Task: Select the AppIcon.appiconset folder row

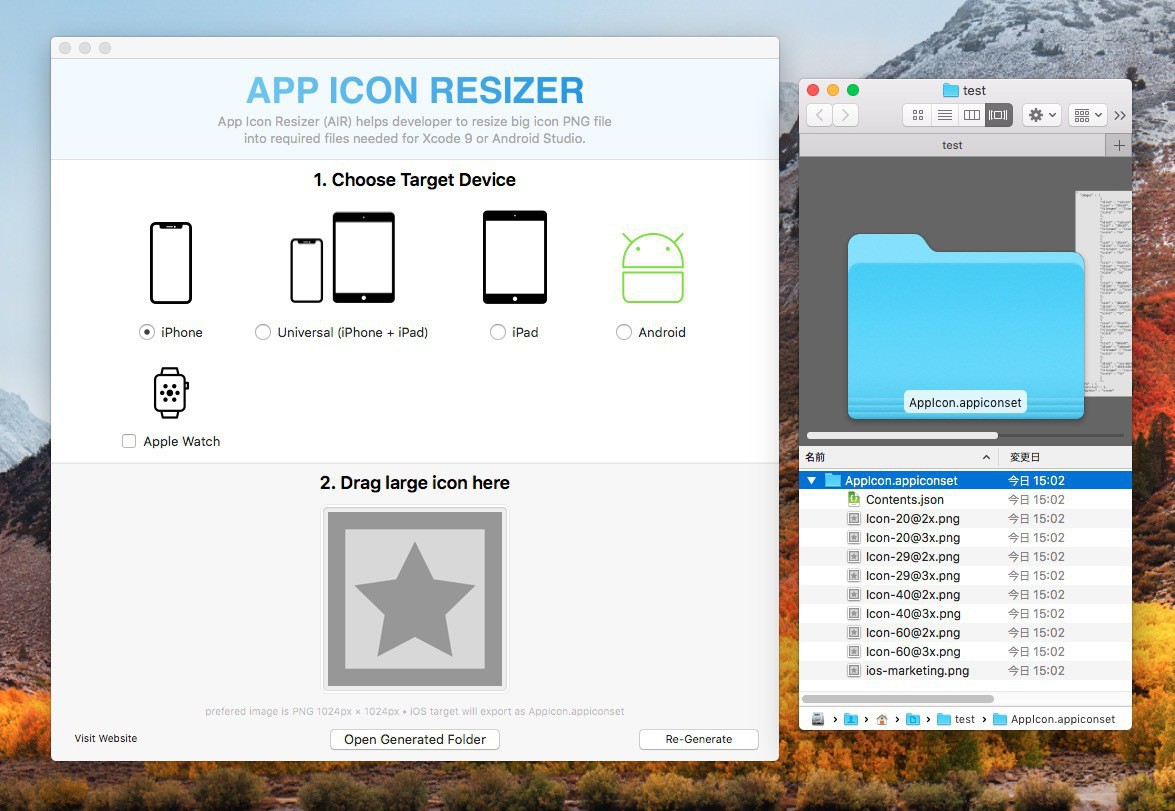Action: 965,480
